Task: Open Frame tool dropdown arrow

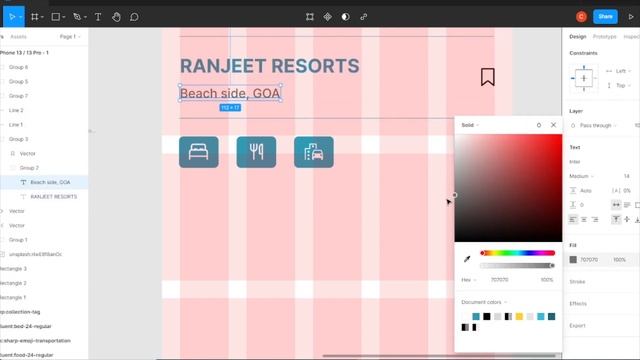Action: pyautogui.click(x=42, y=17)
